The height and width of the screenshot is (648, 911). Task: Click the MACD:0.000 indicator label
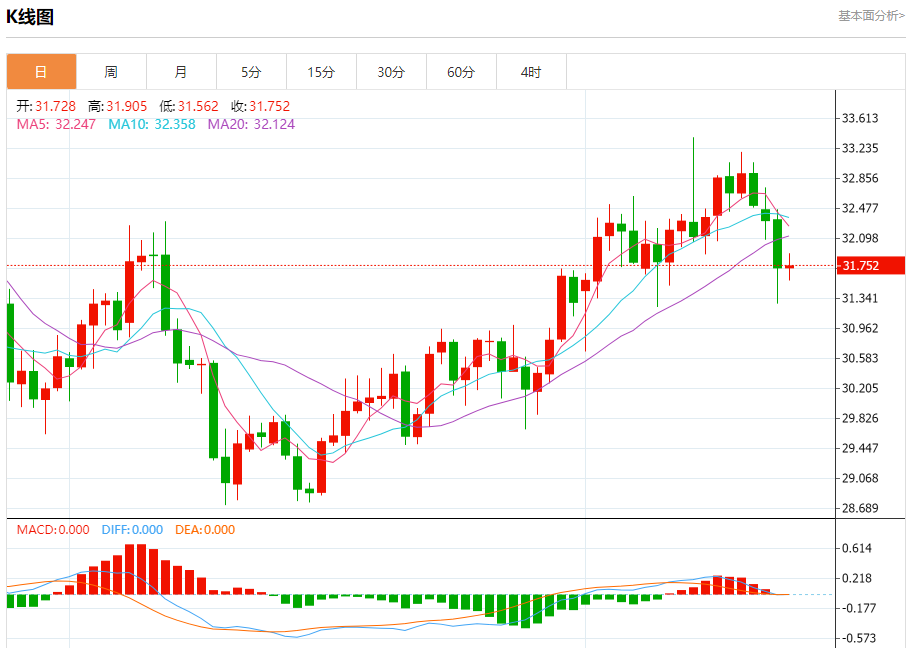pyautogui.click(x=53, y=530)
